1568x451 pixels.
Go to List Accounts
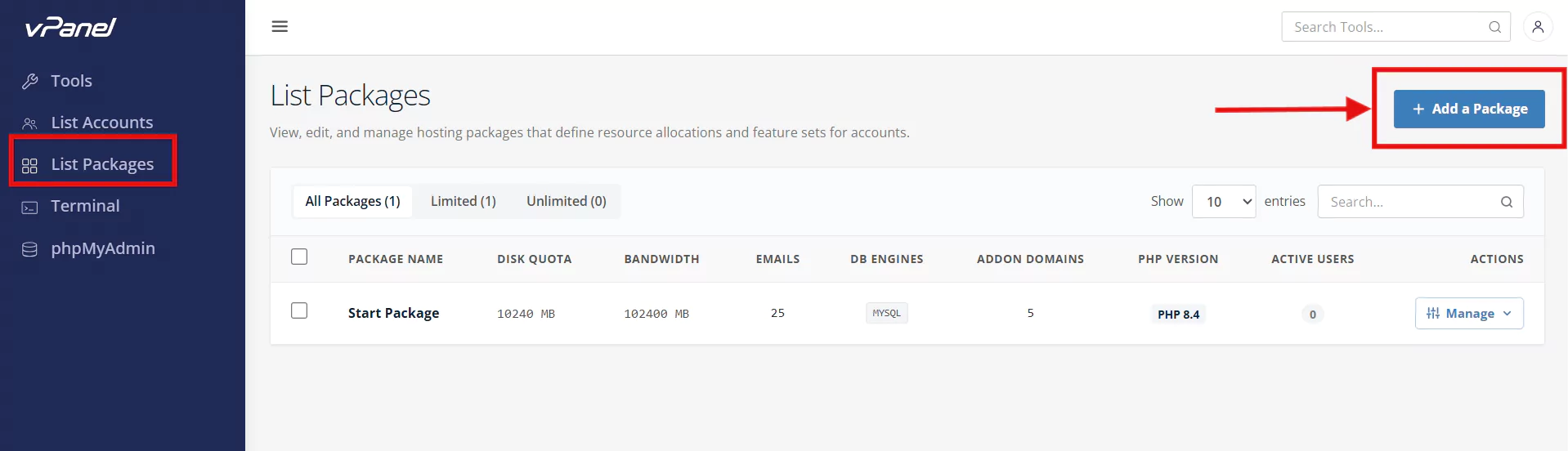(102, 123)
